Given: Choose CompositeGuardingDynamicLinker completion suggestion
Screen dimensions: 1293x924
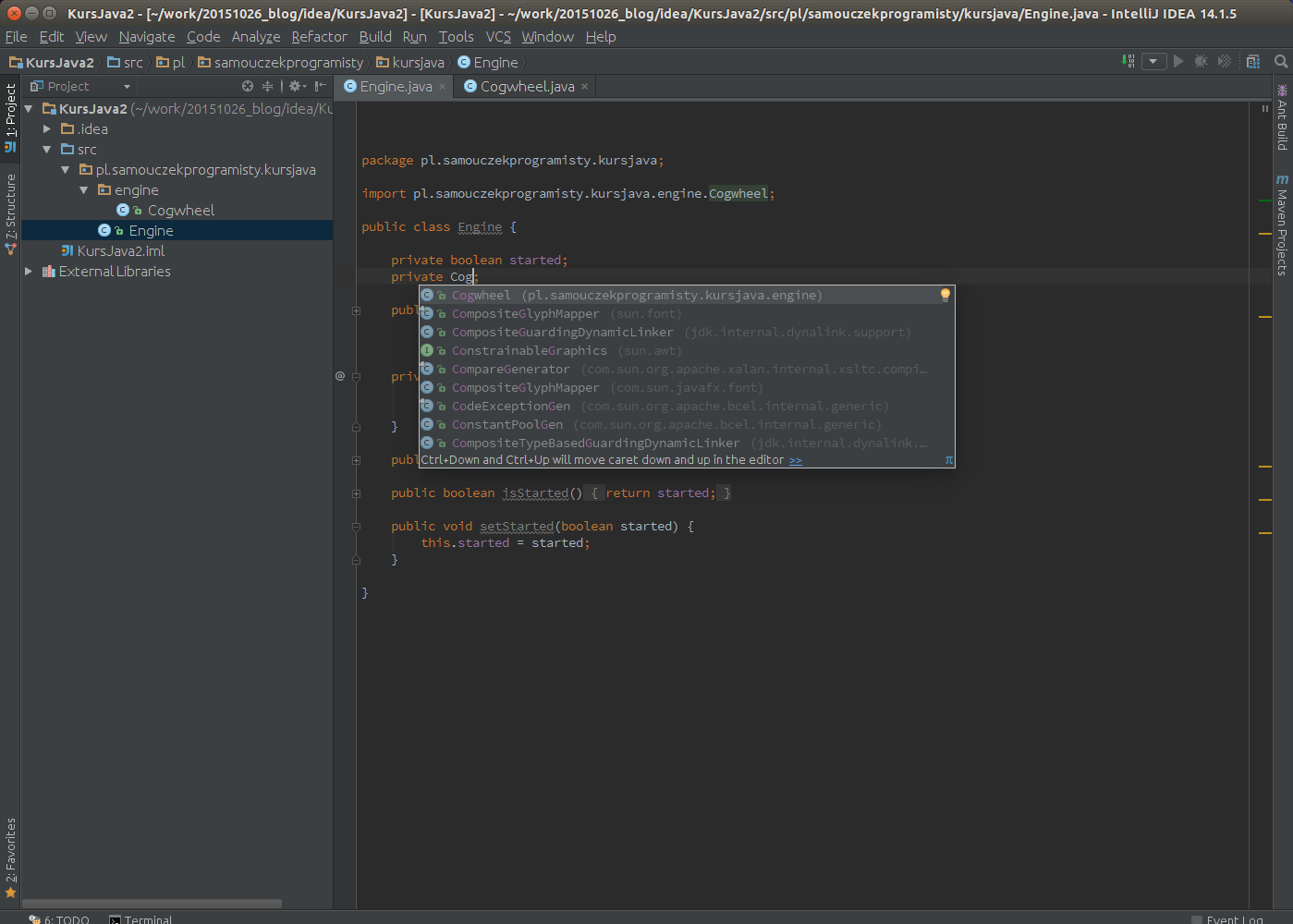Looking at the screenshot, I should 687,333.
